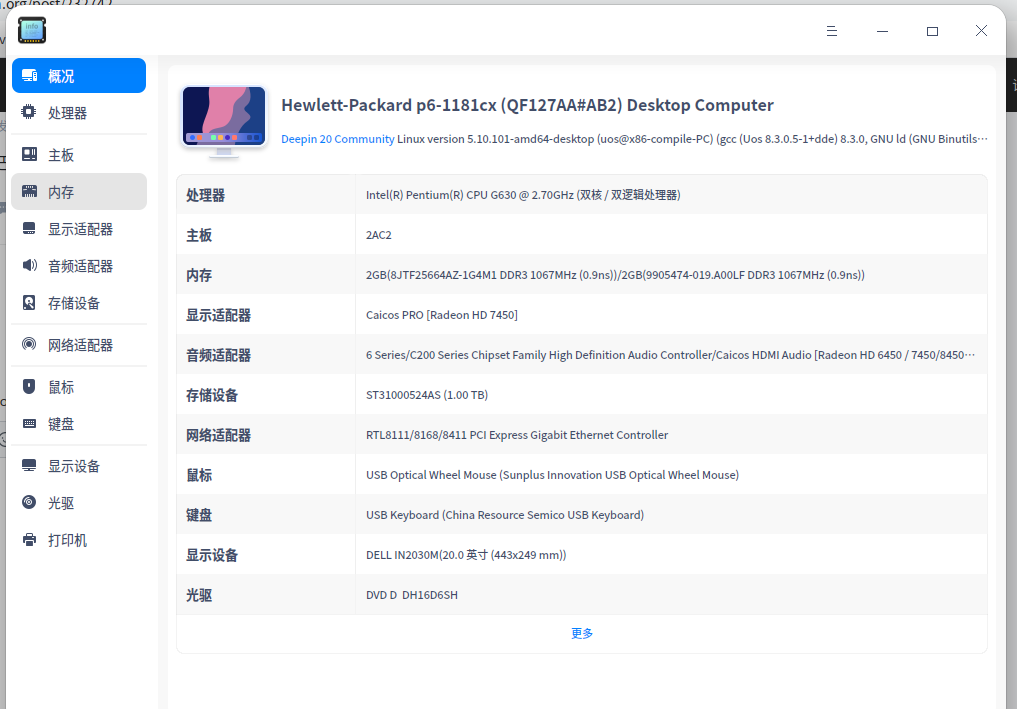Image resolution: width=1017 pixels, height=709 pixels.
Task: Select the 显示适配器 (Display Adapter) icon
Action: (x=31, y=228)
